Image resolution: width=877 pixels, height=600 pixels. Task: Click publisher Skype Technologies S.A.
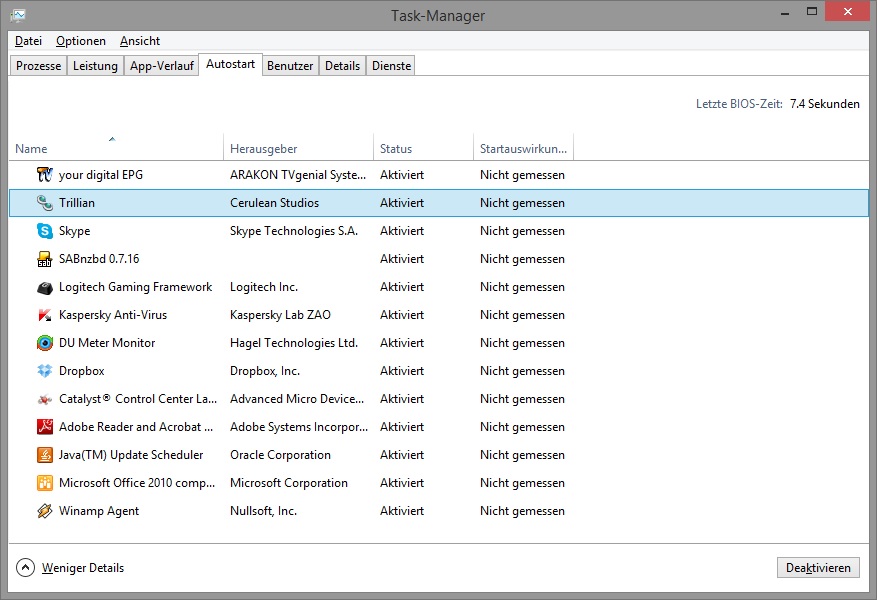(294, 231)
